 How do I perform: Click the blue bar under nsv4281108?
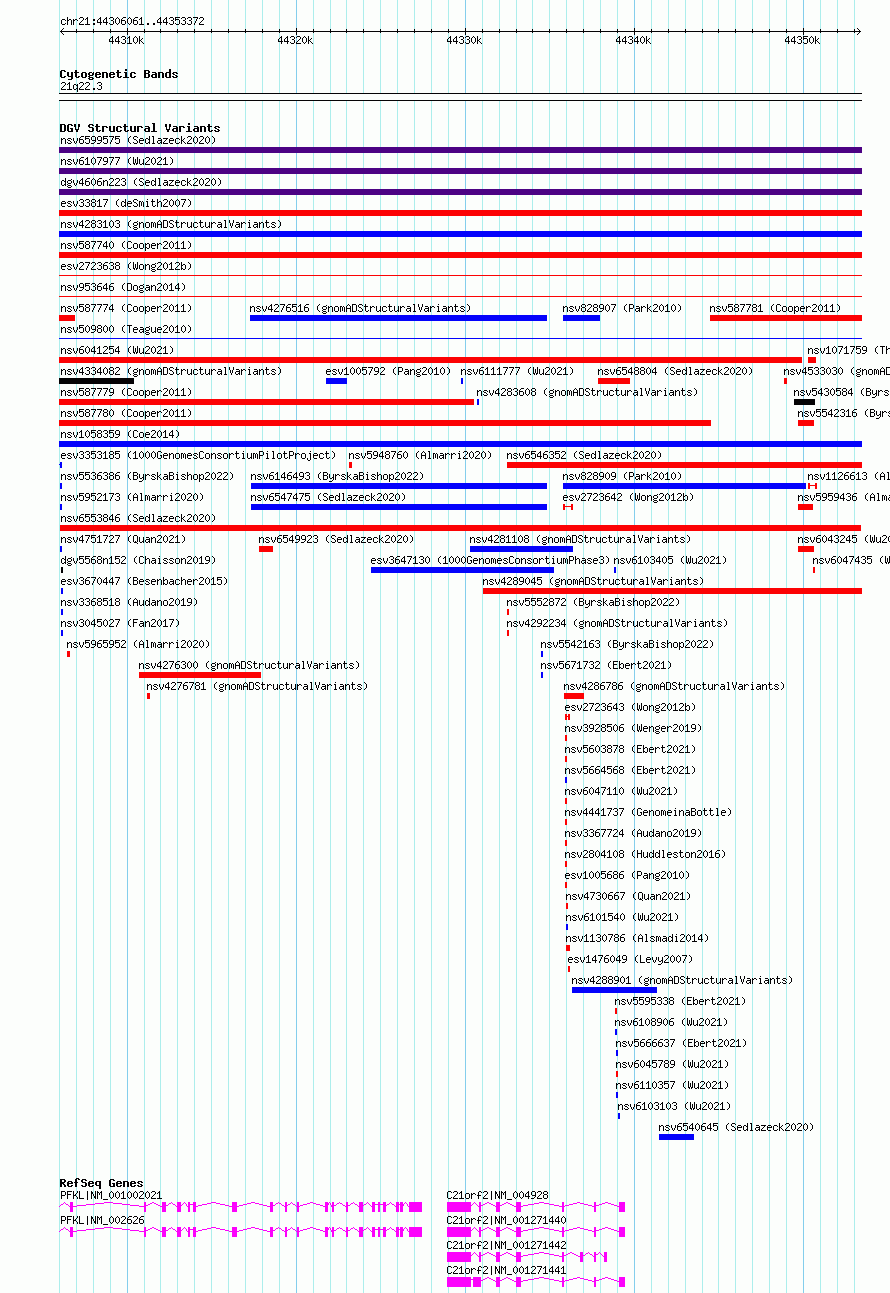pos(521,549)
